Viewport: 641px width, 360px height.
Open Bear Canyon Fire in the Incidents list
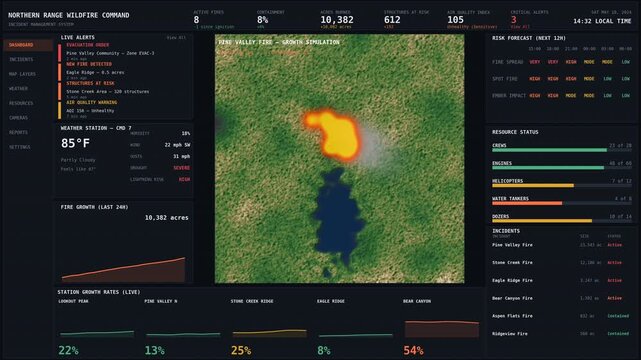pos(512,298)
